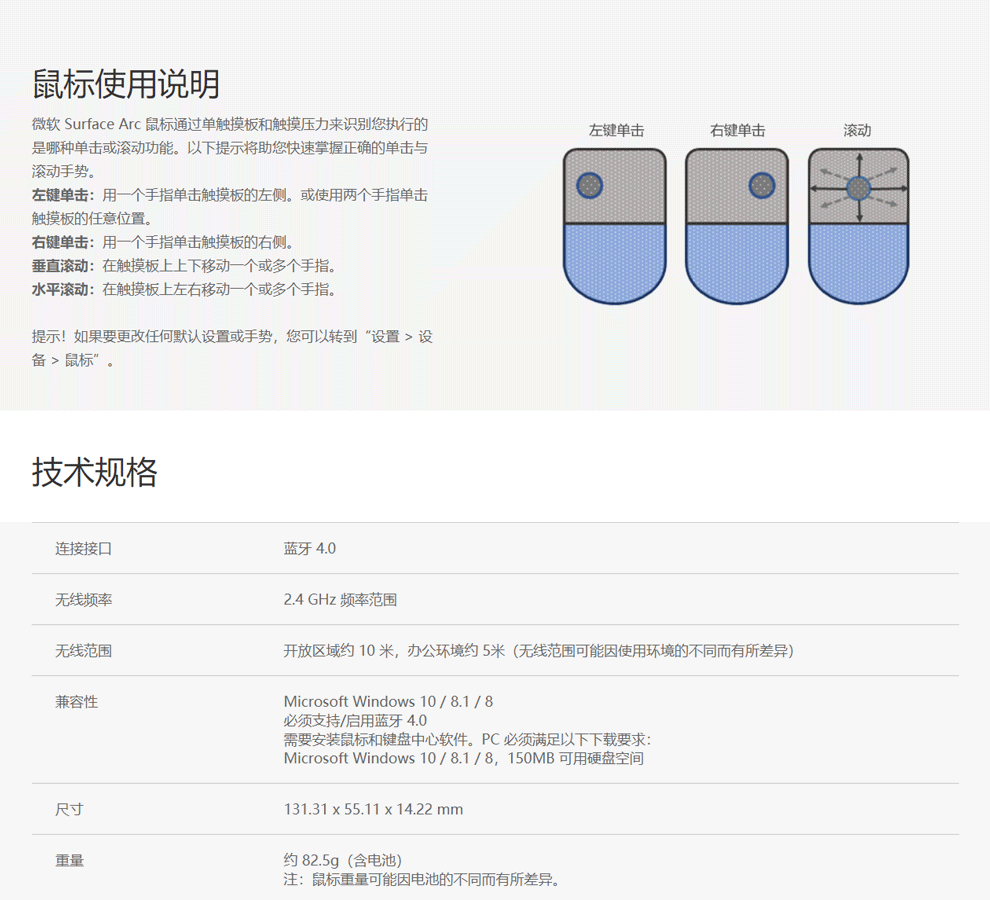
Task: Click the 无线范围 row label
Action: (83, 651)
